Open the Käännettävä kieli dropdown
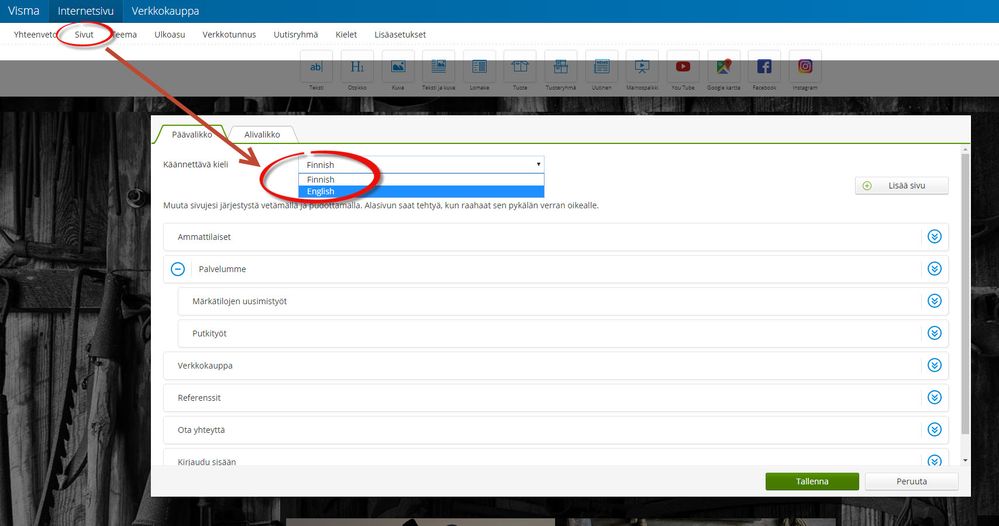 pos(421,164)
